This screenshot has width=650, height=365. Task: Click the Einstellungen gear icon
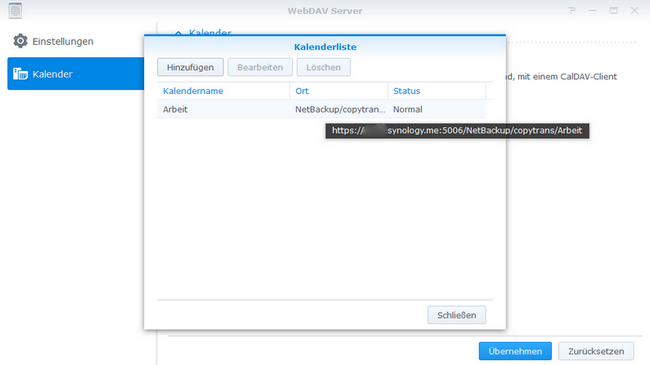[x=20, y=41]
